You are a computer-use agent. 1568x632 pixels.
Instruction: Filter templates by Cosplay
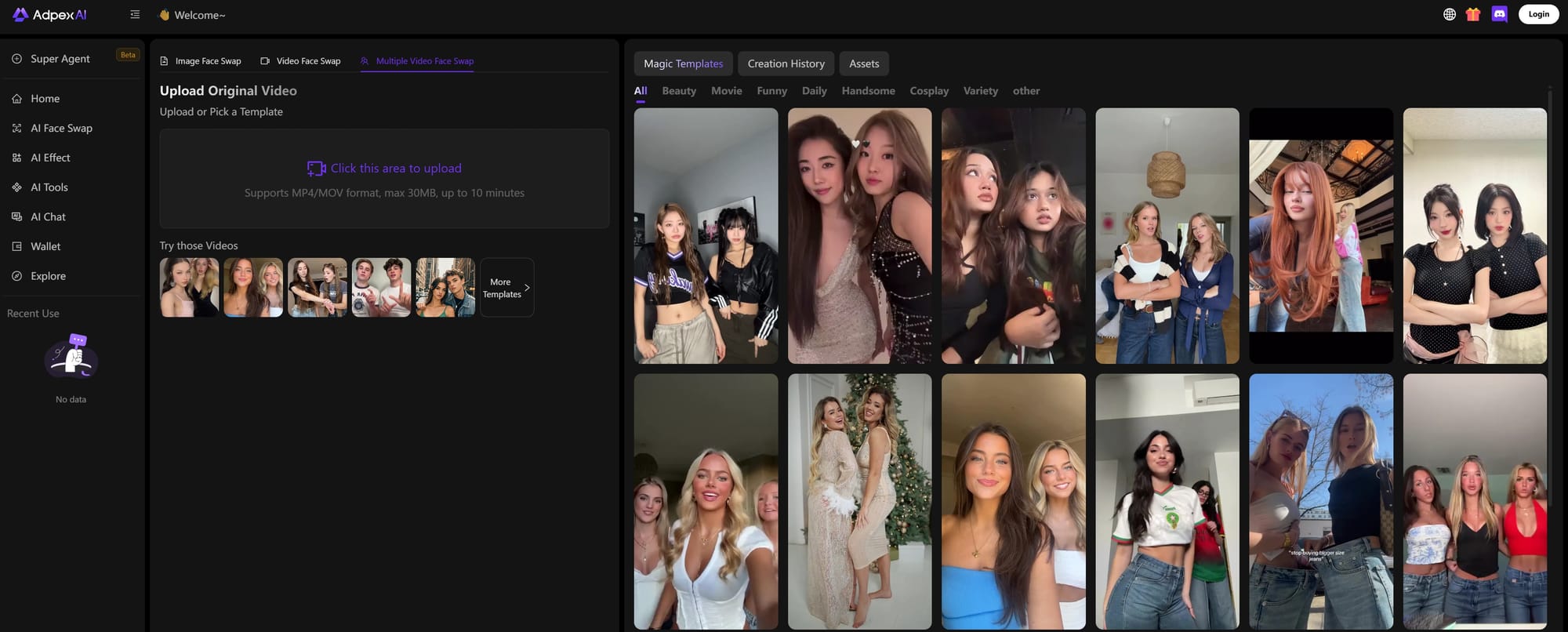click(x=929, y=91)
